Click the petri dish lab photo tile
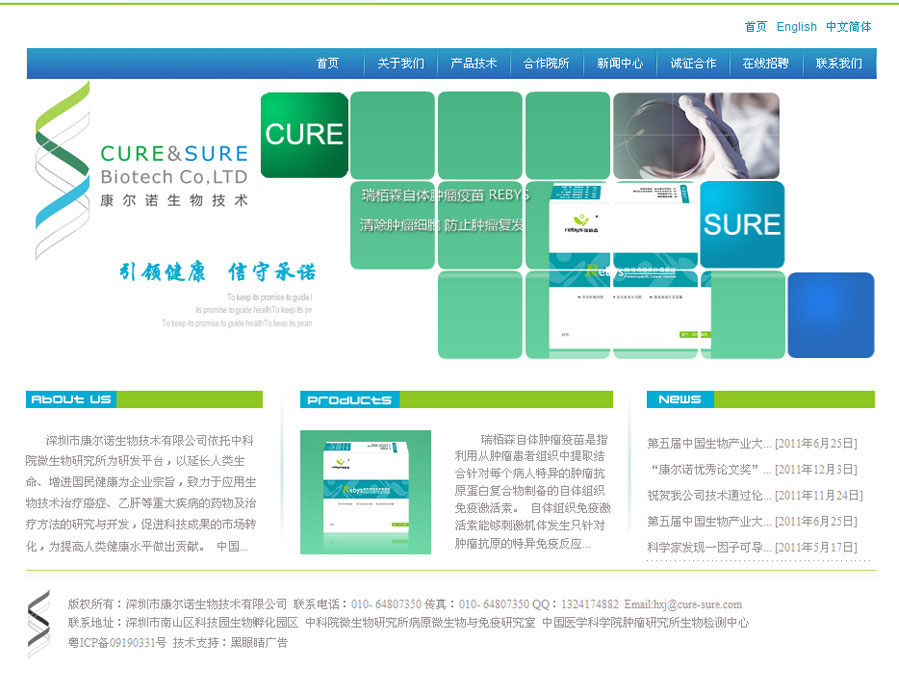Viewport: 899px width, 698px height. 697,136
